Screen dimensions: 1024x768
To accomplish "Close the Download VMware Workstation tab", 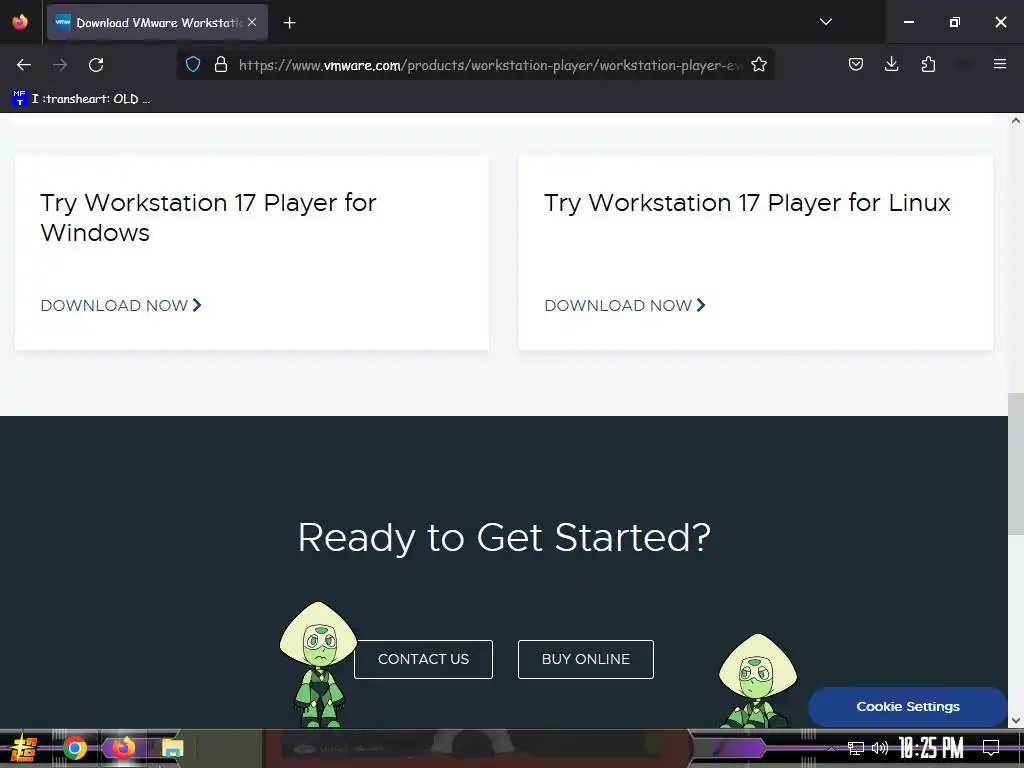I will click(252, 22).
